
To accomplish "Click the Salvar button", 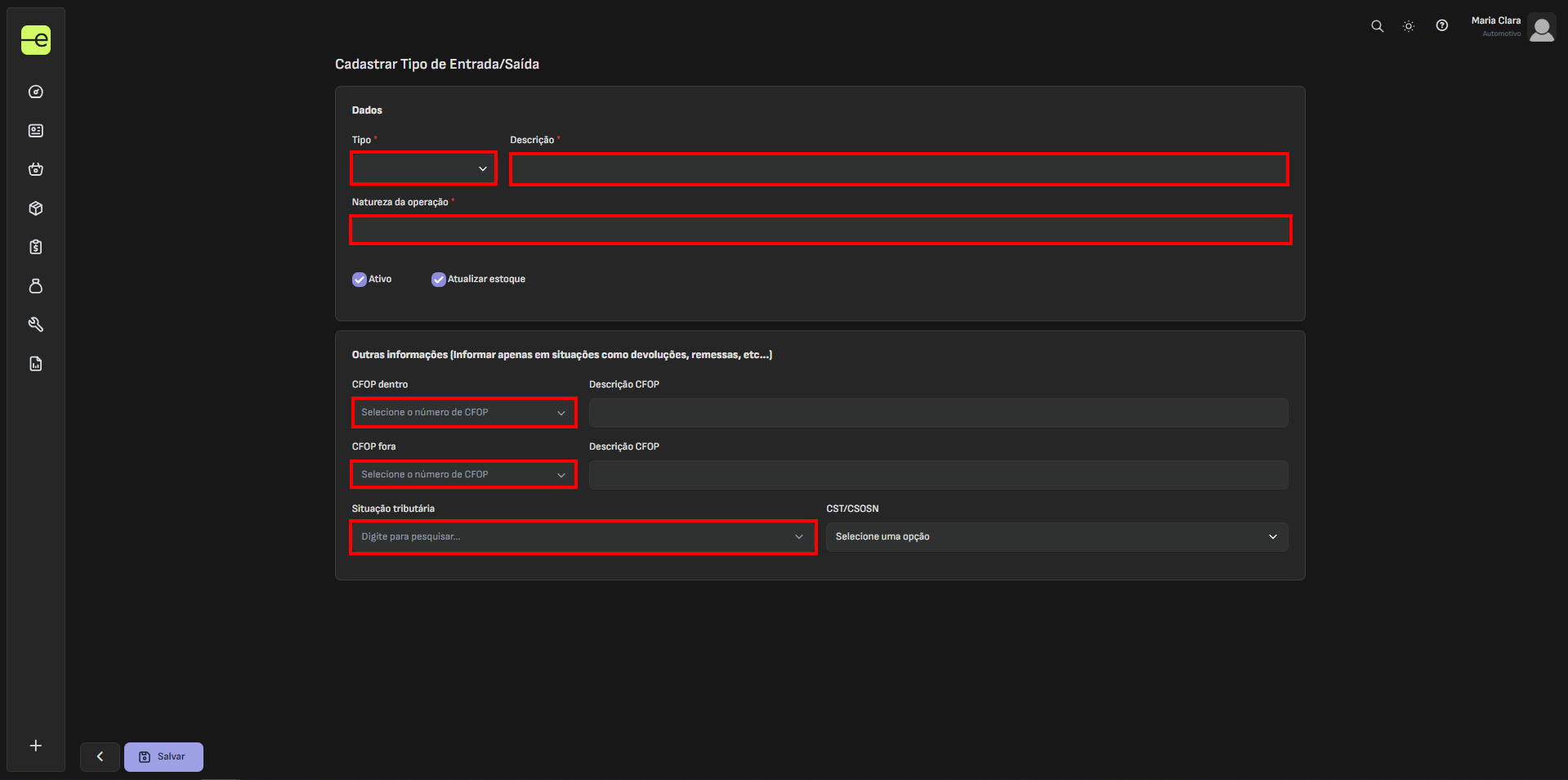I will pos(163,757).
